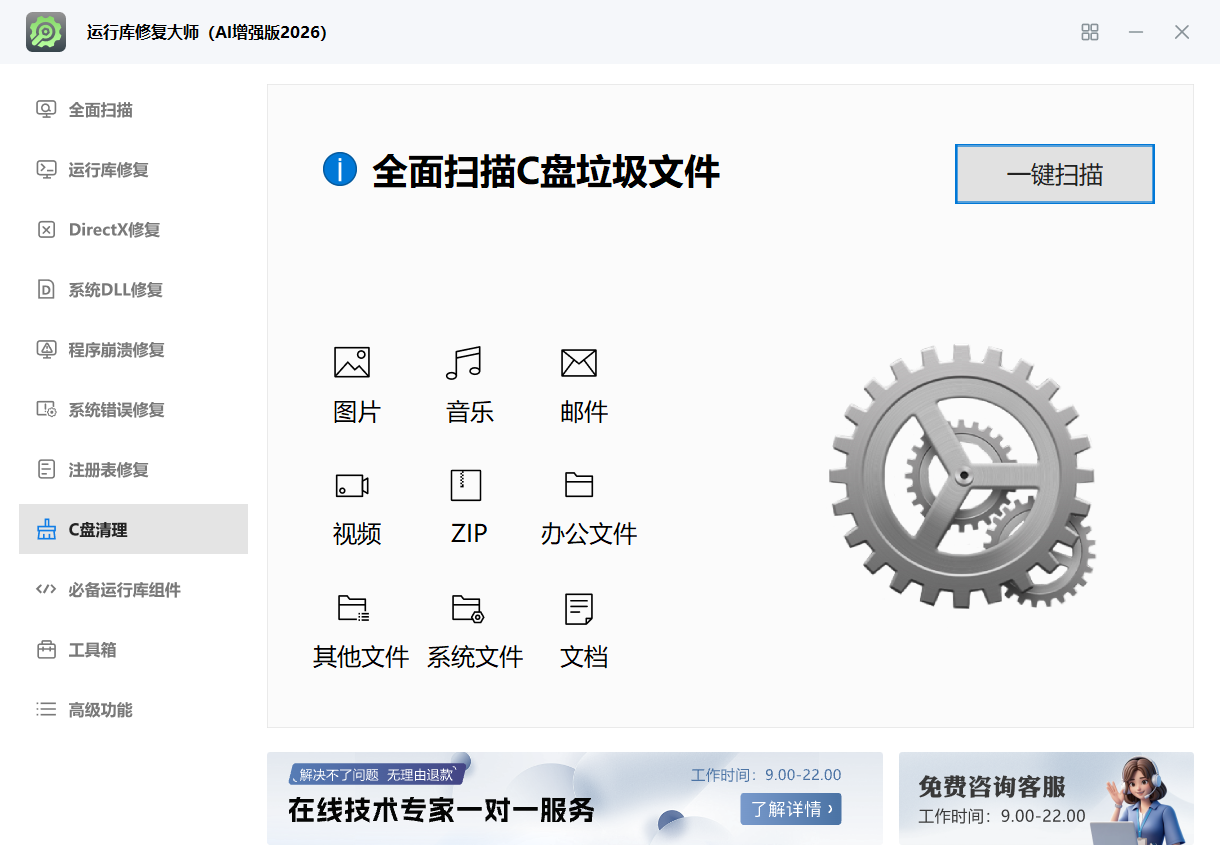Select the 视频 camera icon
This screenshot has height=864, width=1220.
click(x=352, y=486)
